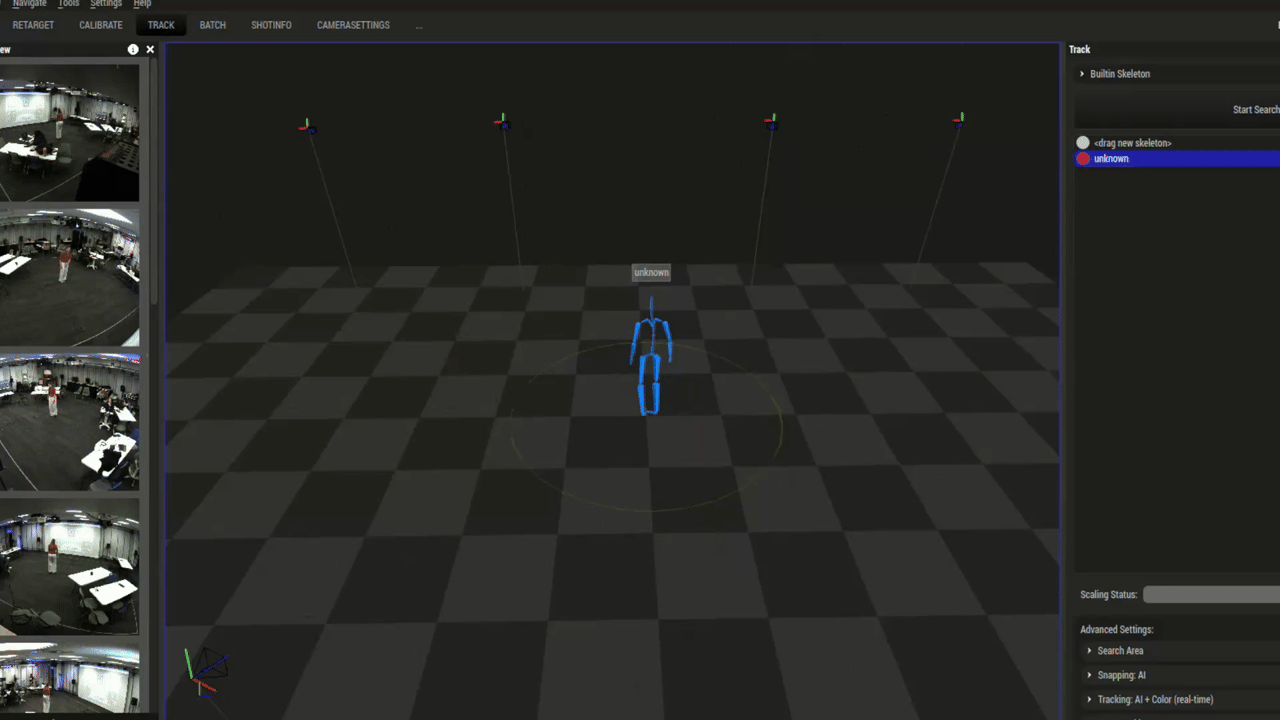Open the CAMERASETTINGS tab
Screen dimensions: 1280x720
click(x=353, y=25)
